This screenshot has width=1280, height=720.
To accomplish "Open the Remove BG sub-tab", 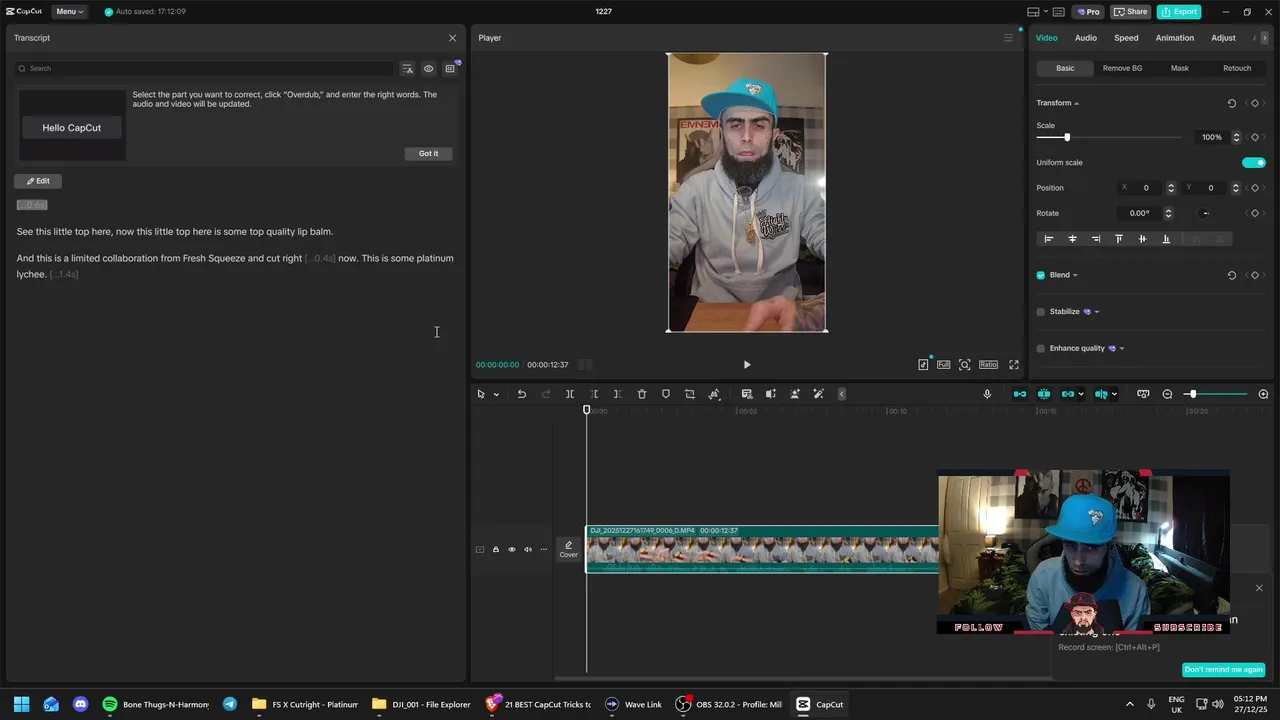I will click(x=1122, y=68).
